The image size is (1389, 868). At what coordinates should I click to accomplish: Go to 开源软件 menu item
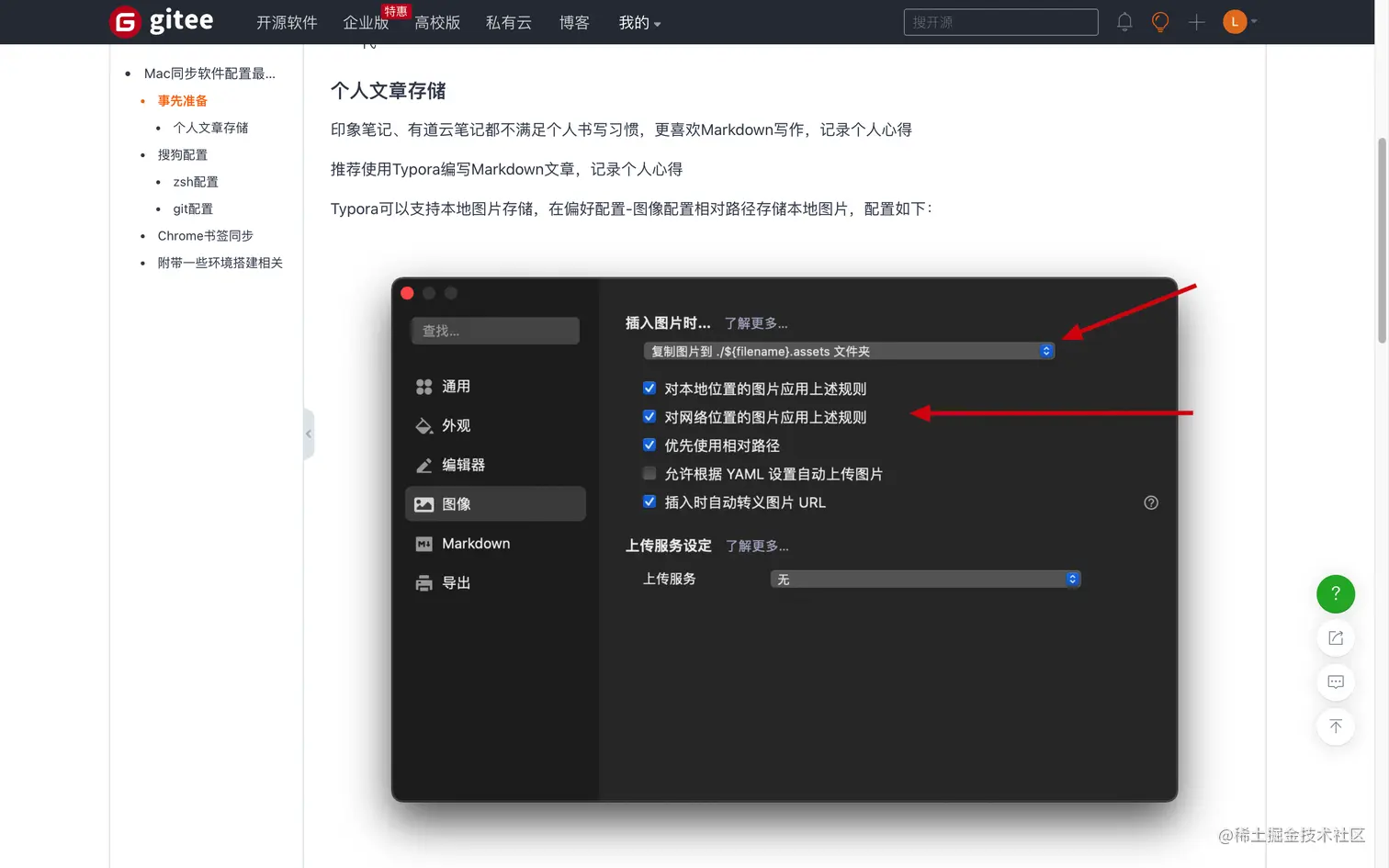287,22
